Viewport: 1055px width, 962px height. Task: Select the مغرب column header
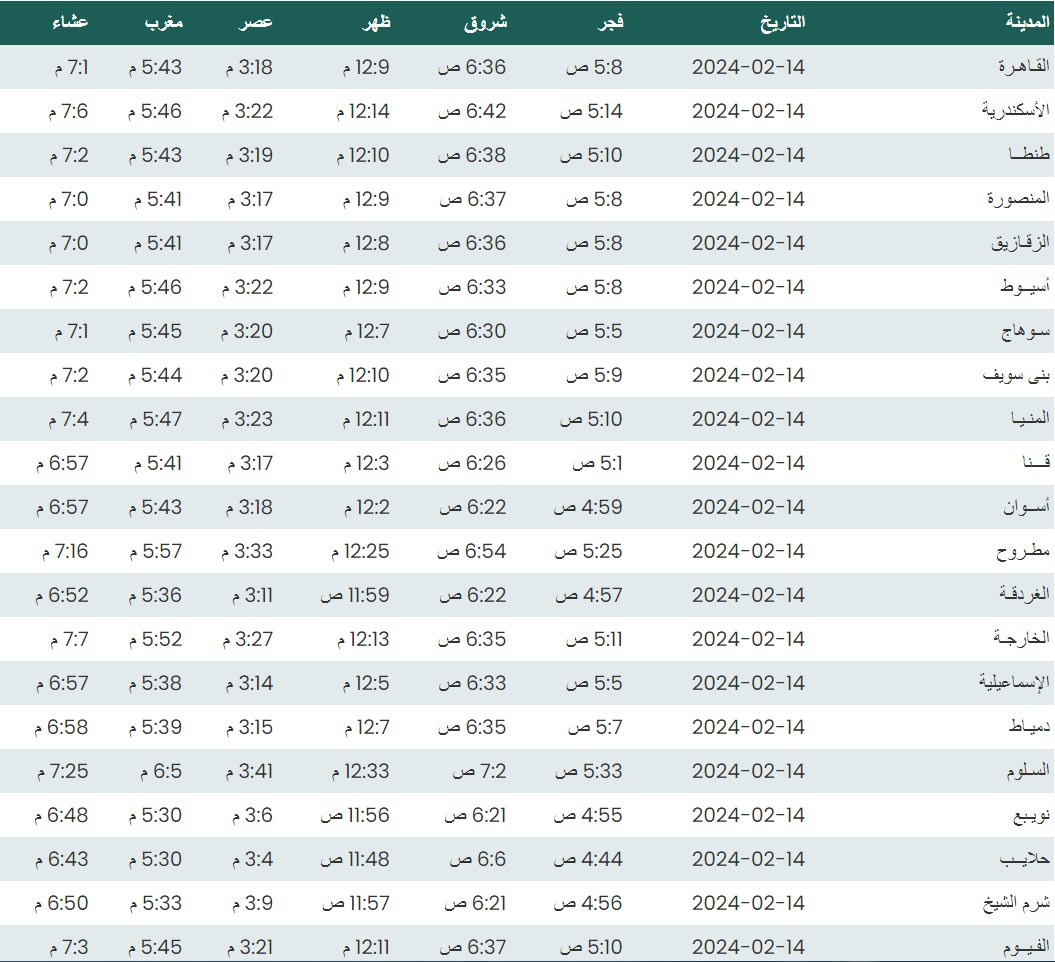(161, 22)
